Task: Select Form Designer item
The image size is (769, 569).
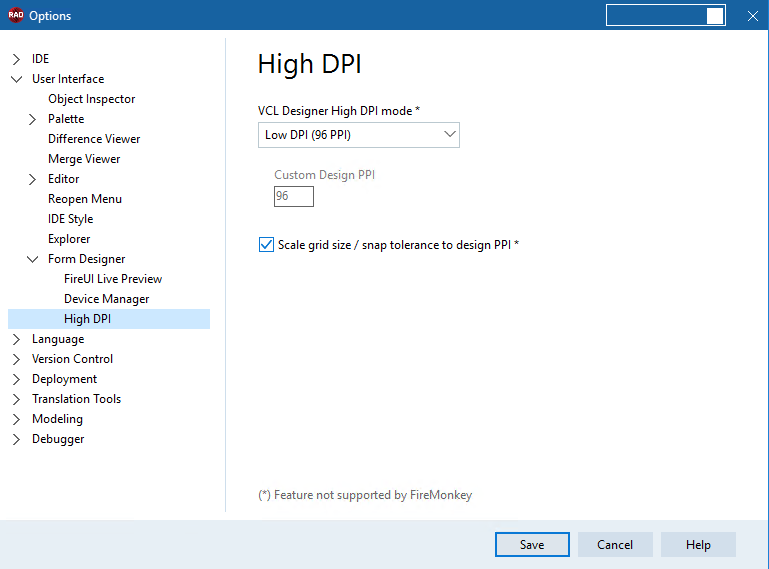Action: tap(87, 259)
